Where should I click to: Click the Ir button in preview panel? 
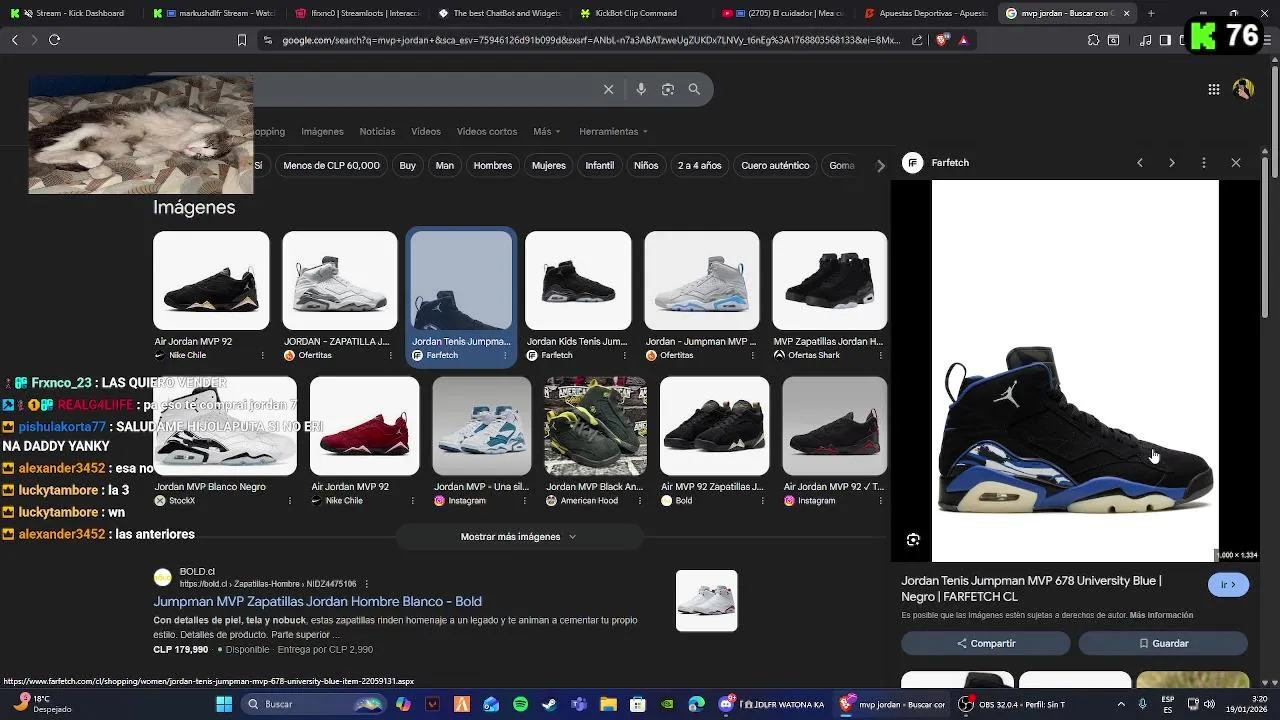click(x=1228, y=585)
